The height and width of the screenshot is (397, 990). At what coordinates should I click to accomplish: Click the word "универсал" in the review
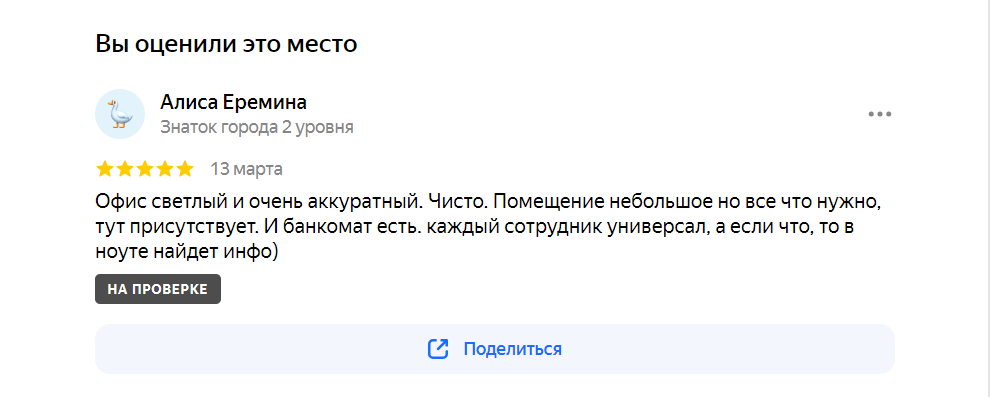point(659,227)
